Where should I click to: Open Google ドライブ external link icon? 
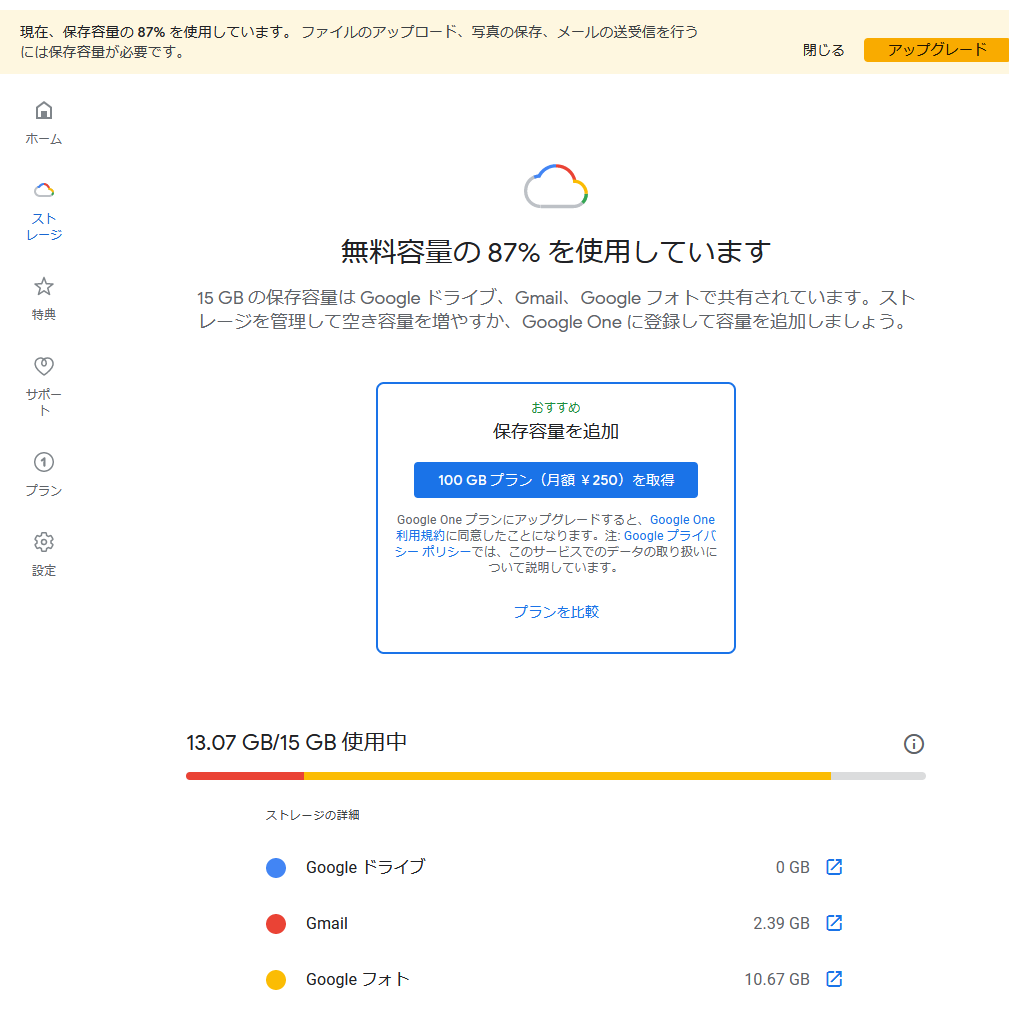pyautogui.click(x=834, y=867)
